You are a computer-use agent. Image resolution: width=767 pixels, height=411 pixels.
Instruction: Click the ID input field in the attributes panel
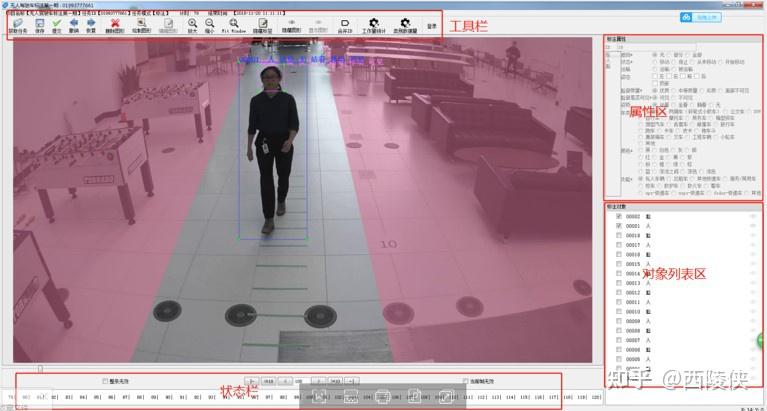click(656, 47)
